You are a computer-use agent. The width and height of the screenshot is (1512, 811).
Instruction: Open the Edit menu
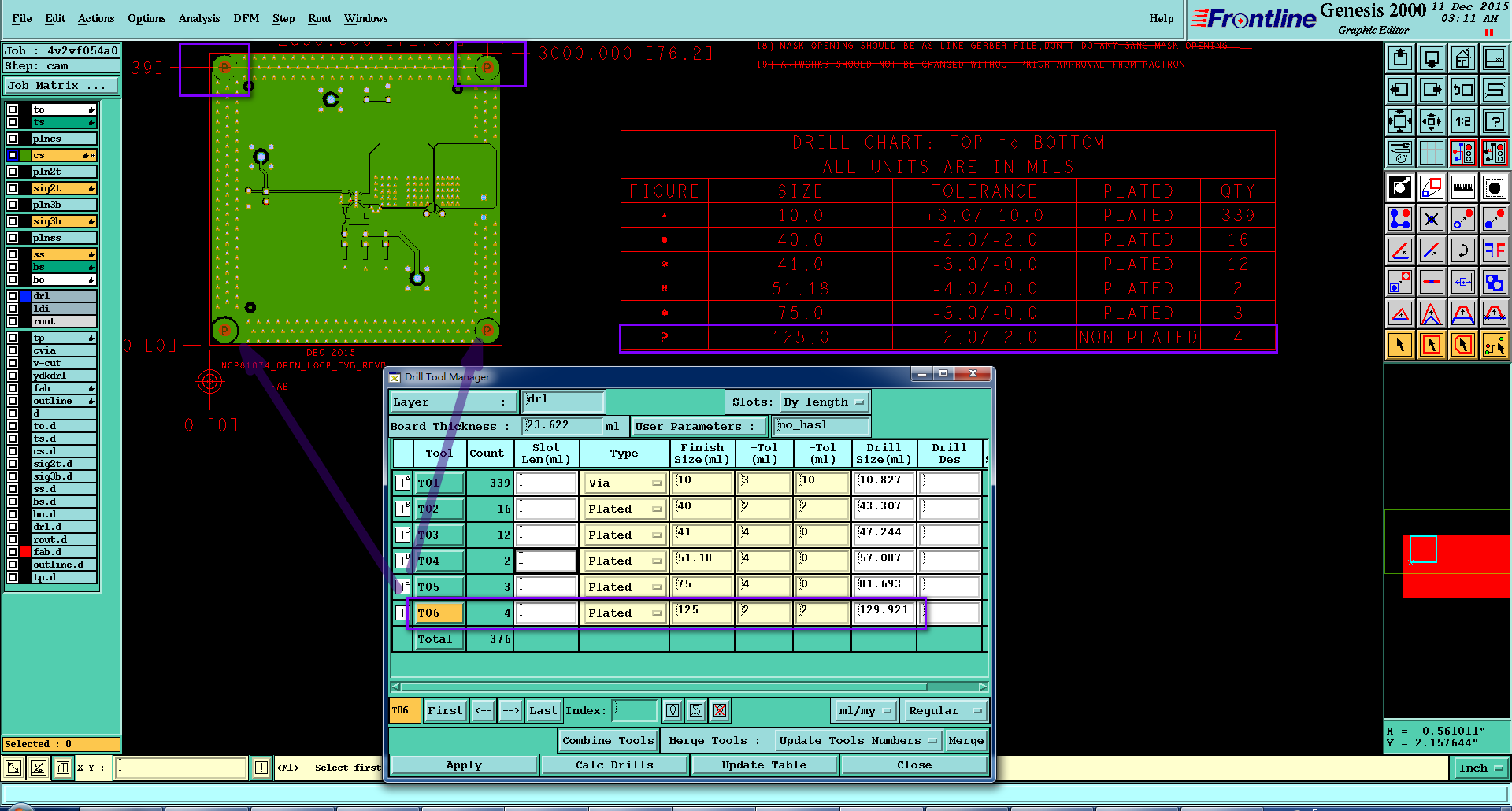tap(55, 18)
